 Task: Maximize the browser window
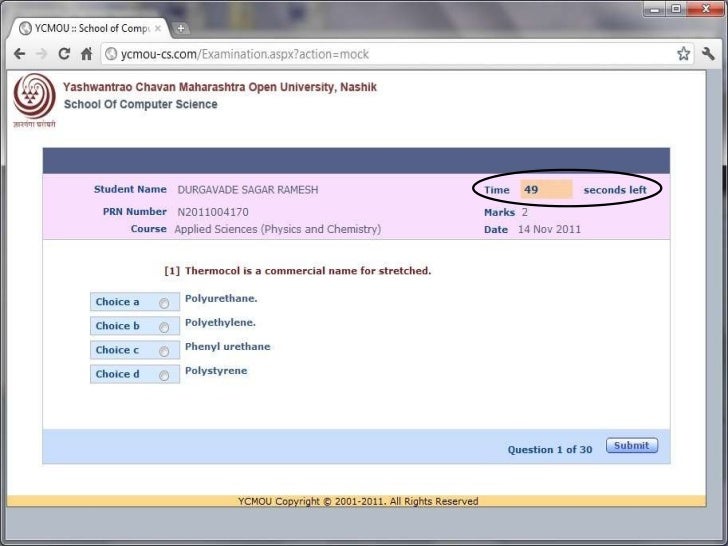coord(676,9)
